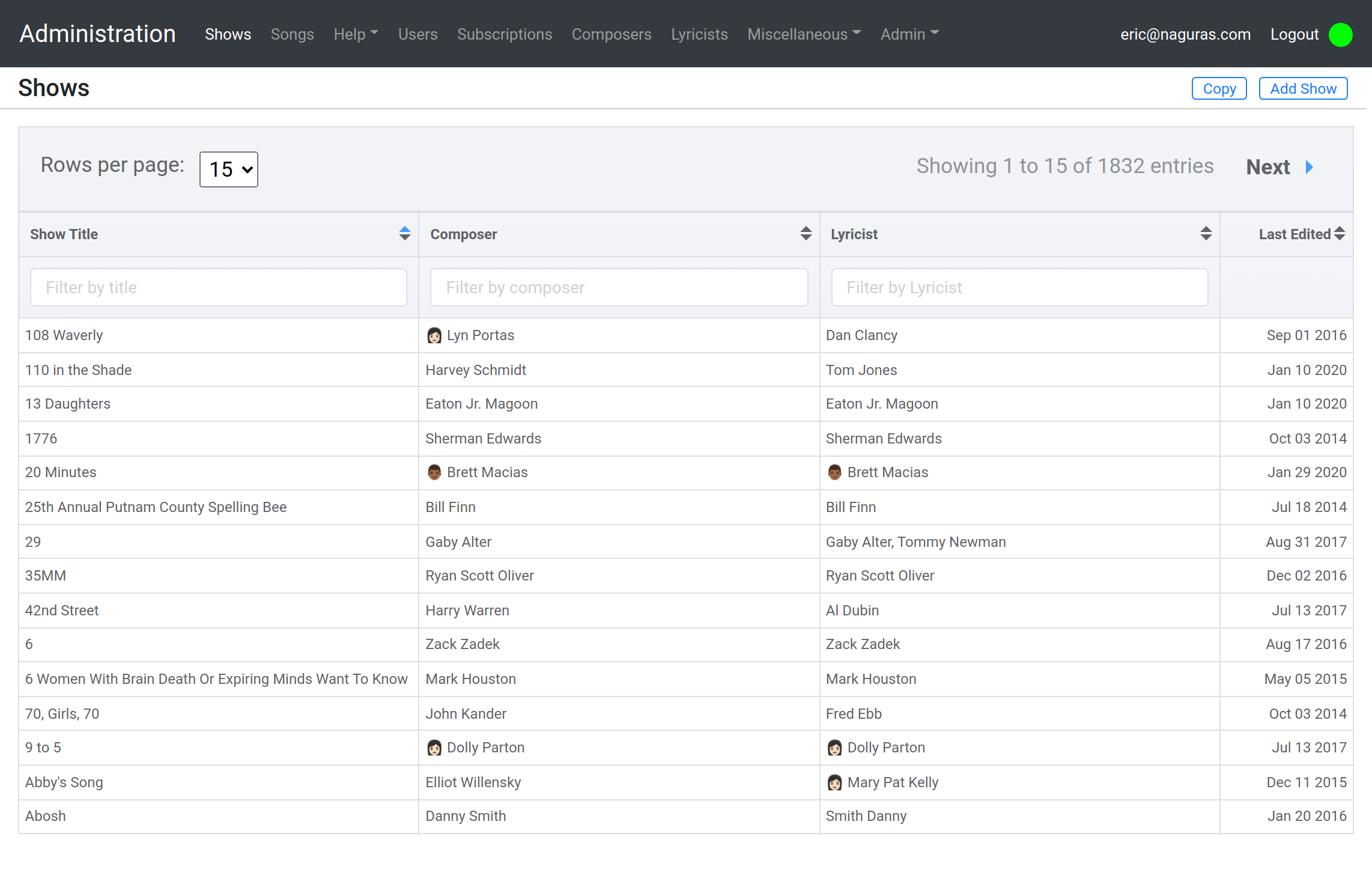This screenshot has height=875, width=1372.
Task: Sort by Lyricist column arrows
Action: (x=1206, y=234)
